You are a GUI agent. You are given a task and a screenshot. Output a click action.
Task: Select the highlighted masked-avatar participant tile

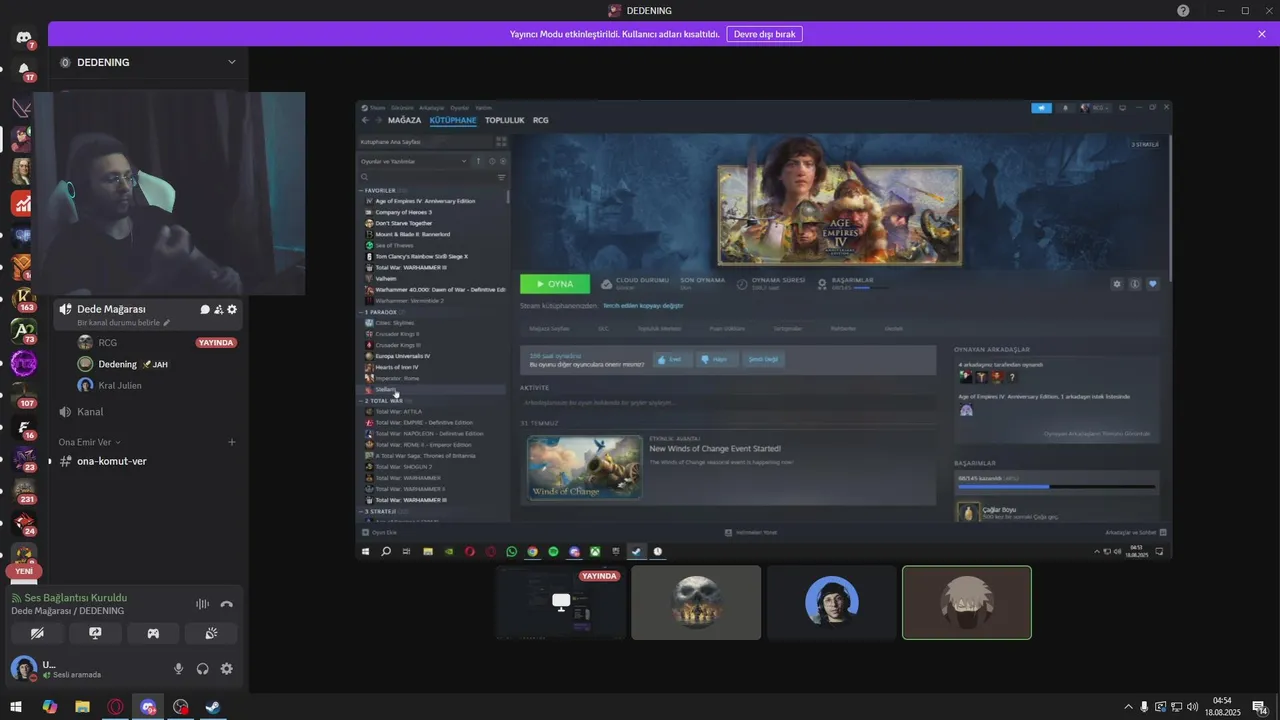[967, 602]
